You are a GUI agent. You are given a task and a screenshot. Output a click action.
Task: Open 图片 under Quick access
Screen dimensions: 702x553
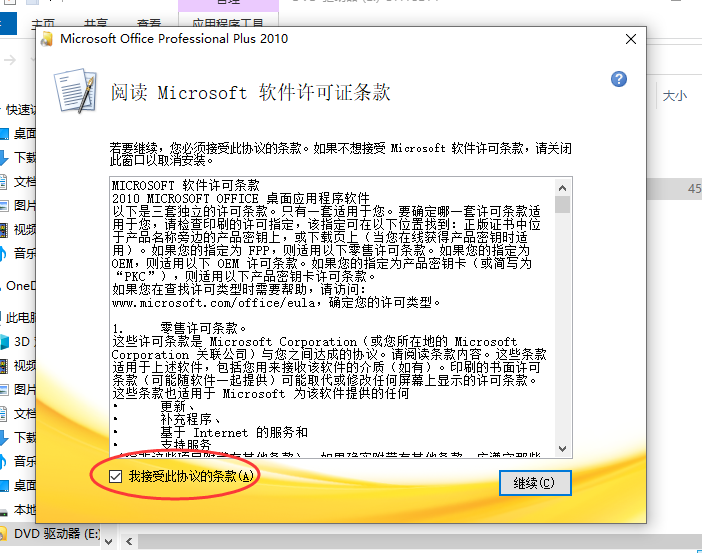pos(18,206)
